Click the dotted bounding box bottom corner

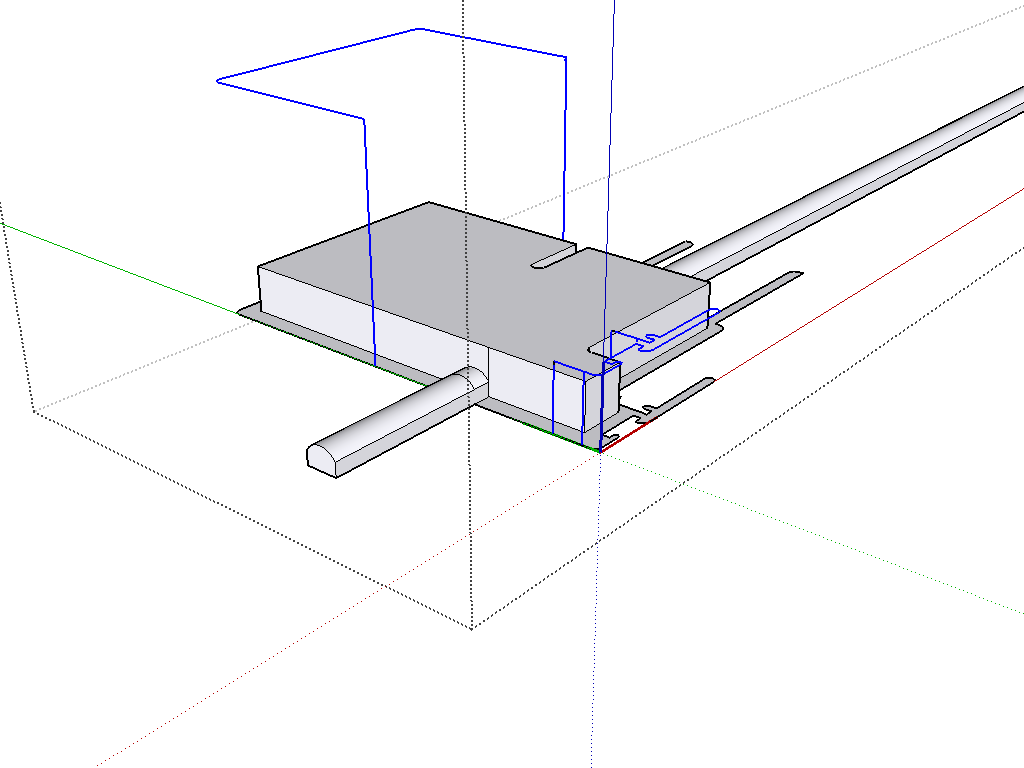click(472, 628)
